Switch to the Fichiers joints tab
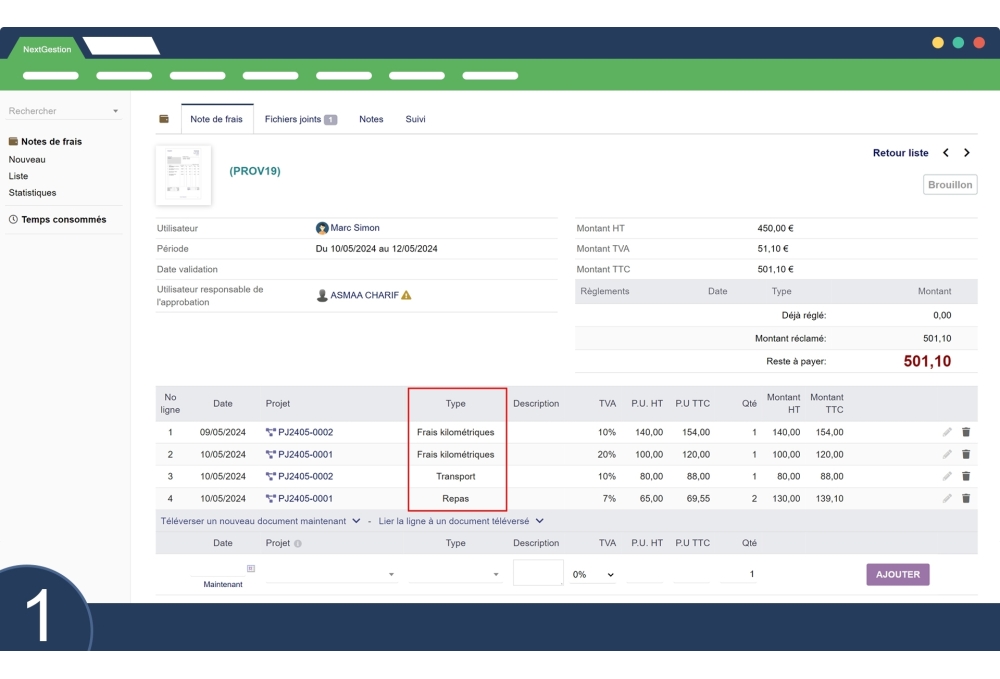The image size is (1000, 679). click(294, 118)
